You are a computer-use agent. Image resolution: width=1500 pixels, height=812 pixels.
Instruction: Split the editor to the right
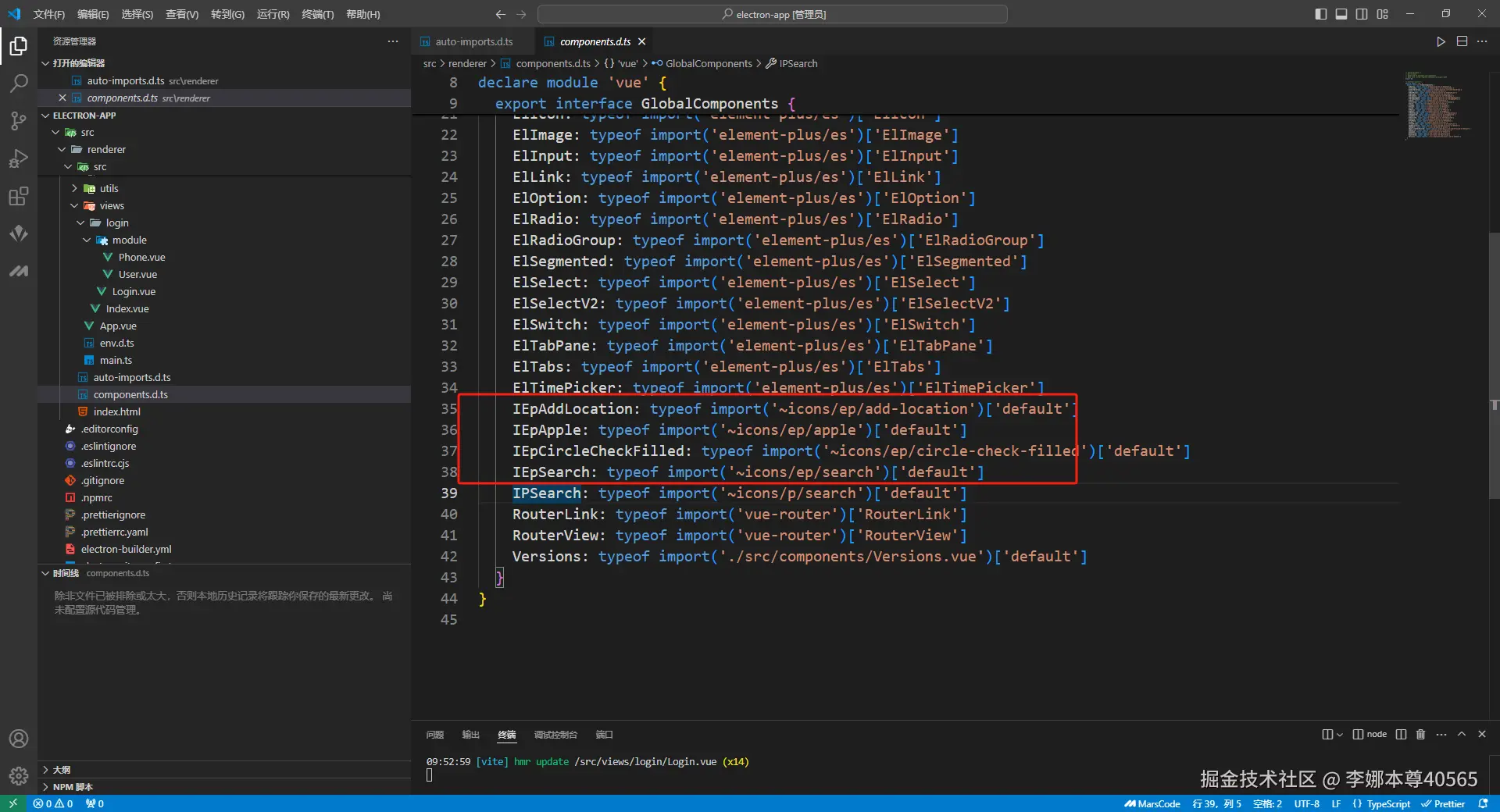tap(1462, 41)
